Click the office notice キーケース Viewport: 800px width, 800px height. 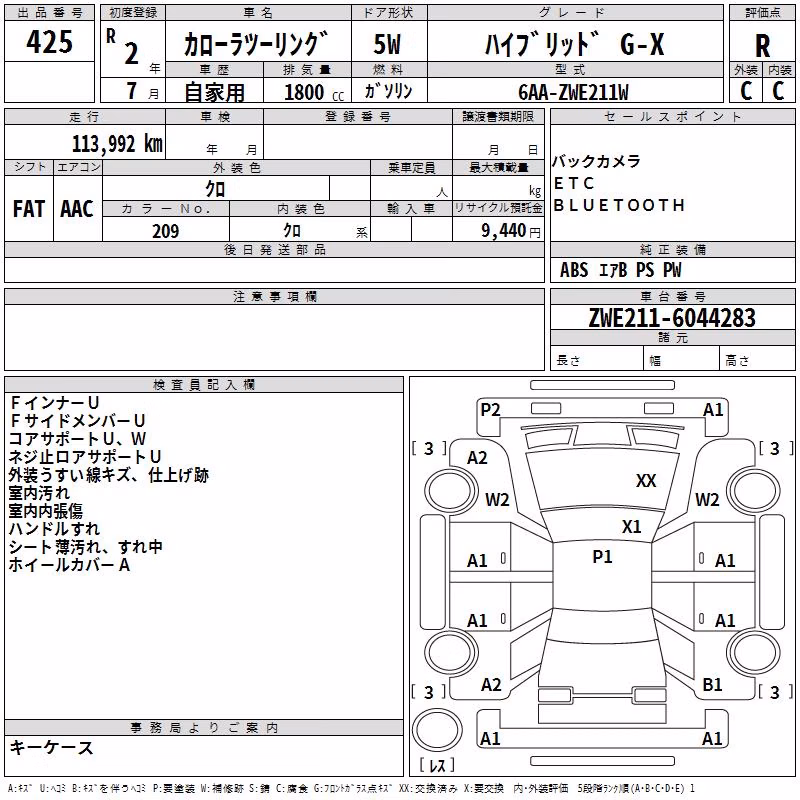pos(52,748)
